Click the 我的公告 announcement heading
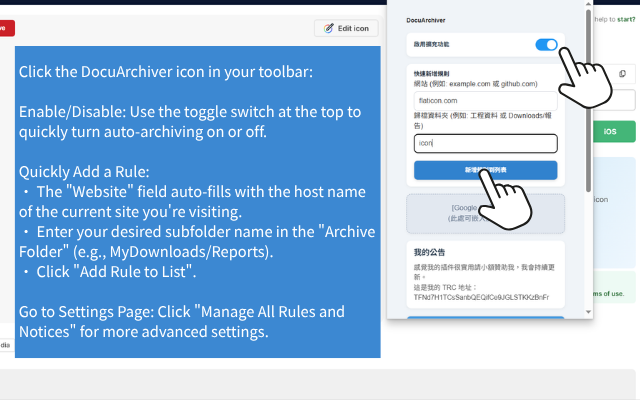Screen dimensions: 640x400 pyautogui.click(x=429, y=252)
